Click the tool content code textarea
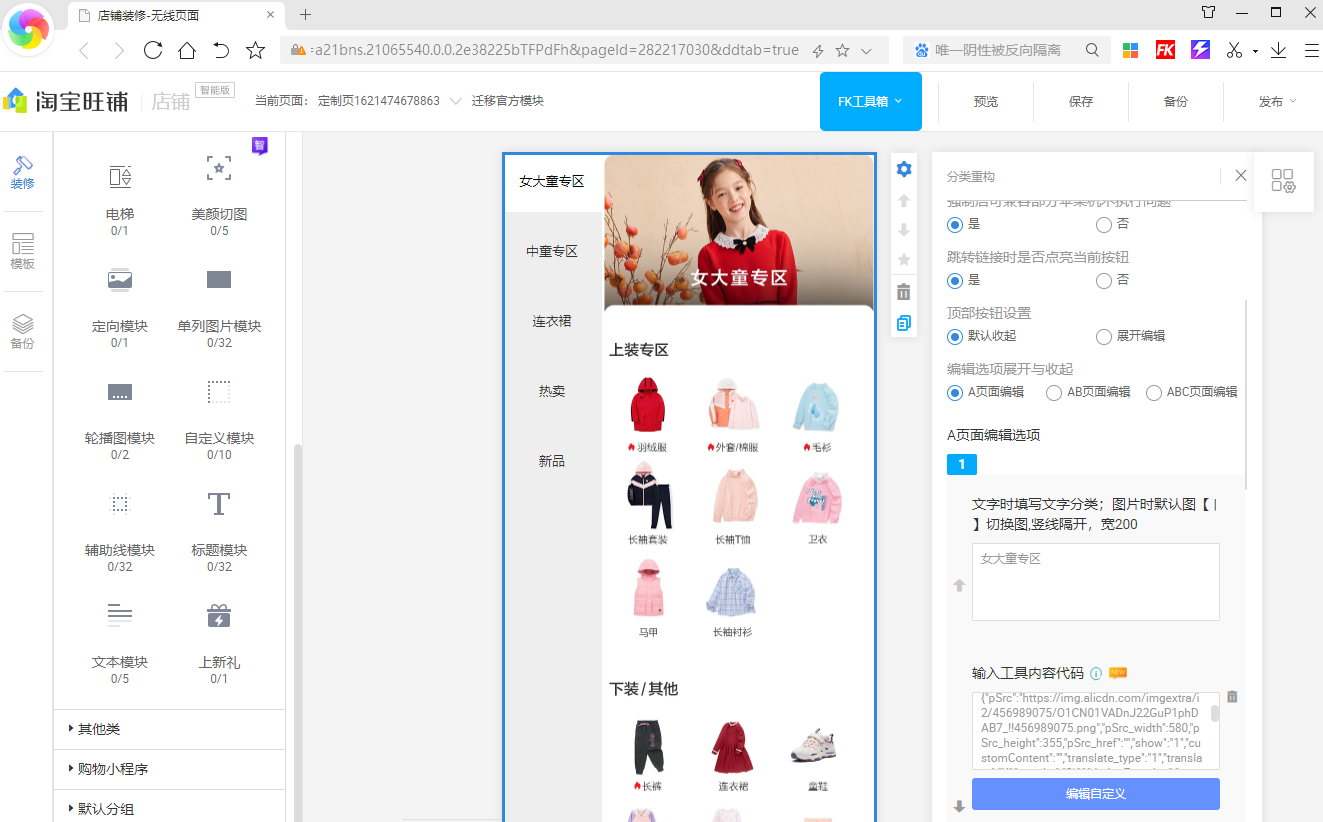Screen dimensions: 1323x822 coord(1095,730)
